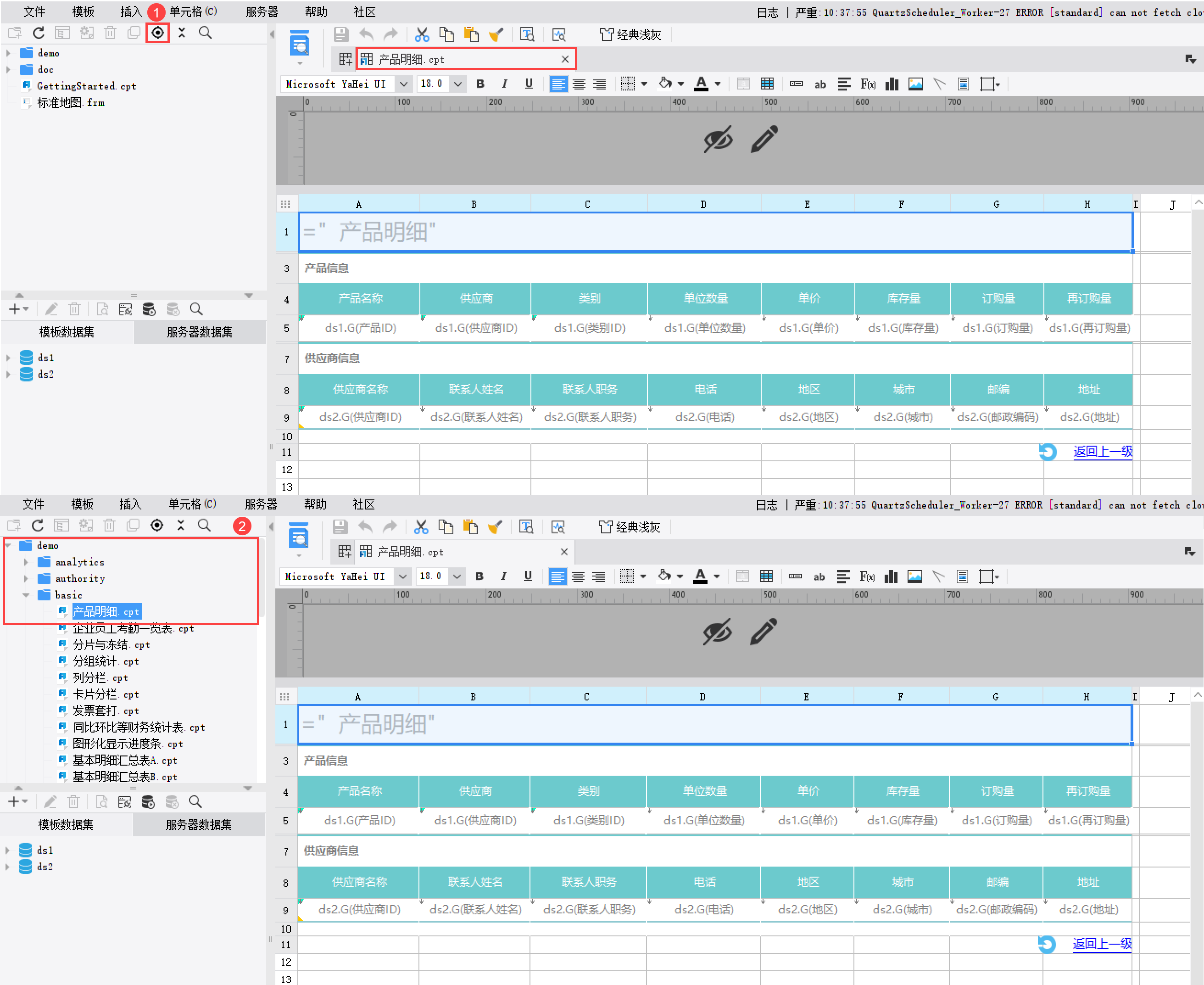The image size is (1204, 985).
Task: Expand the doc folder in the file tree
Action: [9, 70]
